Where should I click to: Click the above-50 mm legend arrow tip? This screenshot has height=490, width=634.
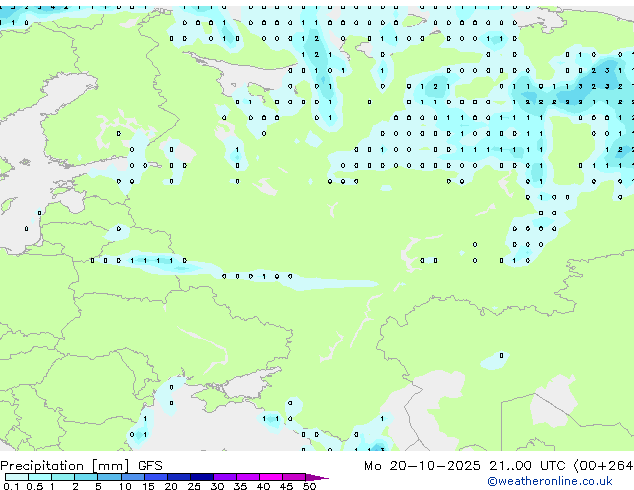click(317, 478)
